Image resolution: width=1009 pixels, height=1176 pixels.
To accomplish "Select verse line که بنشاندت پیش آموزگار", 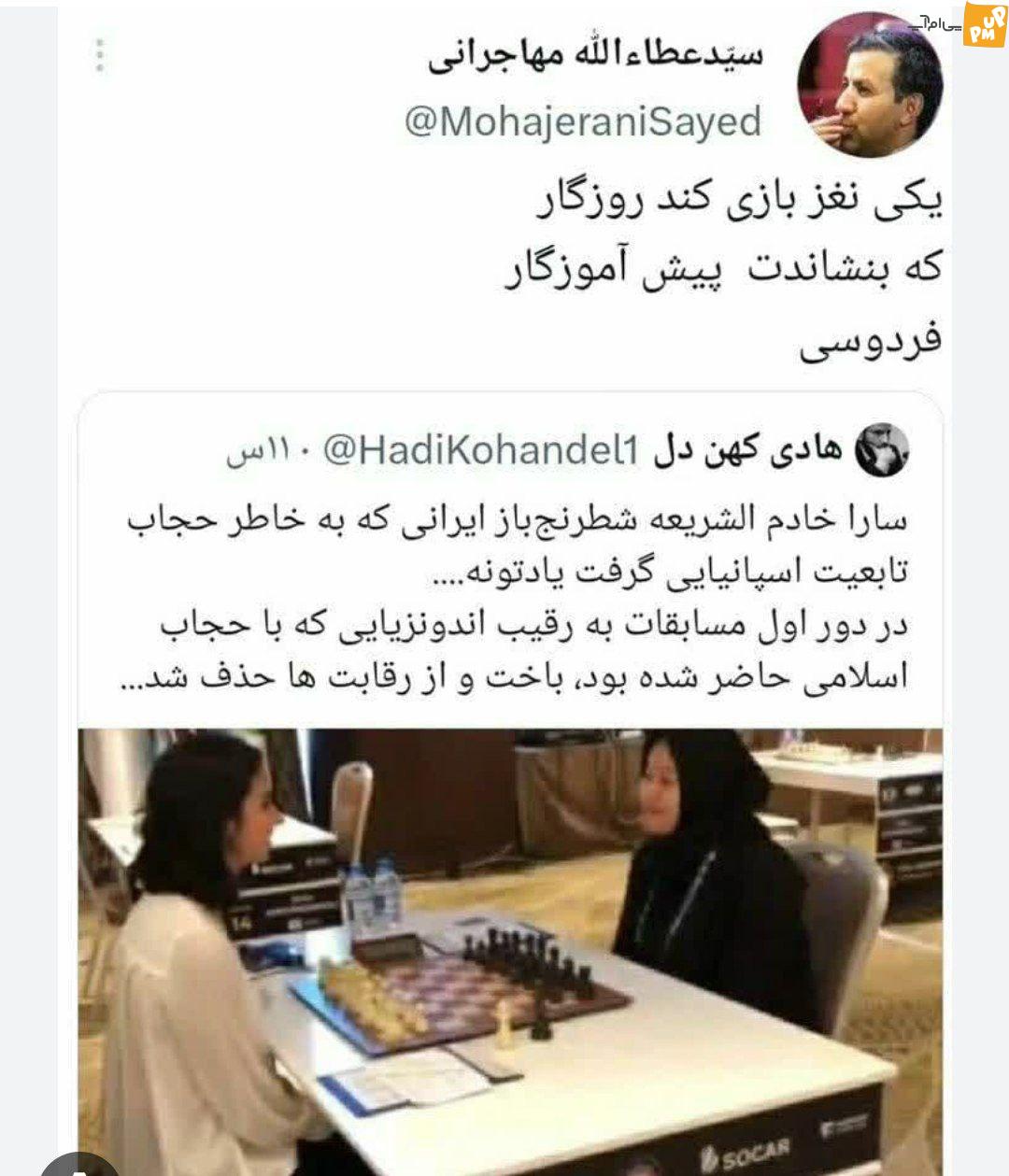I will (x=724, y=272).
